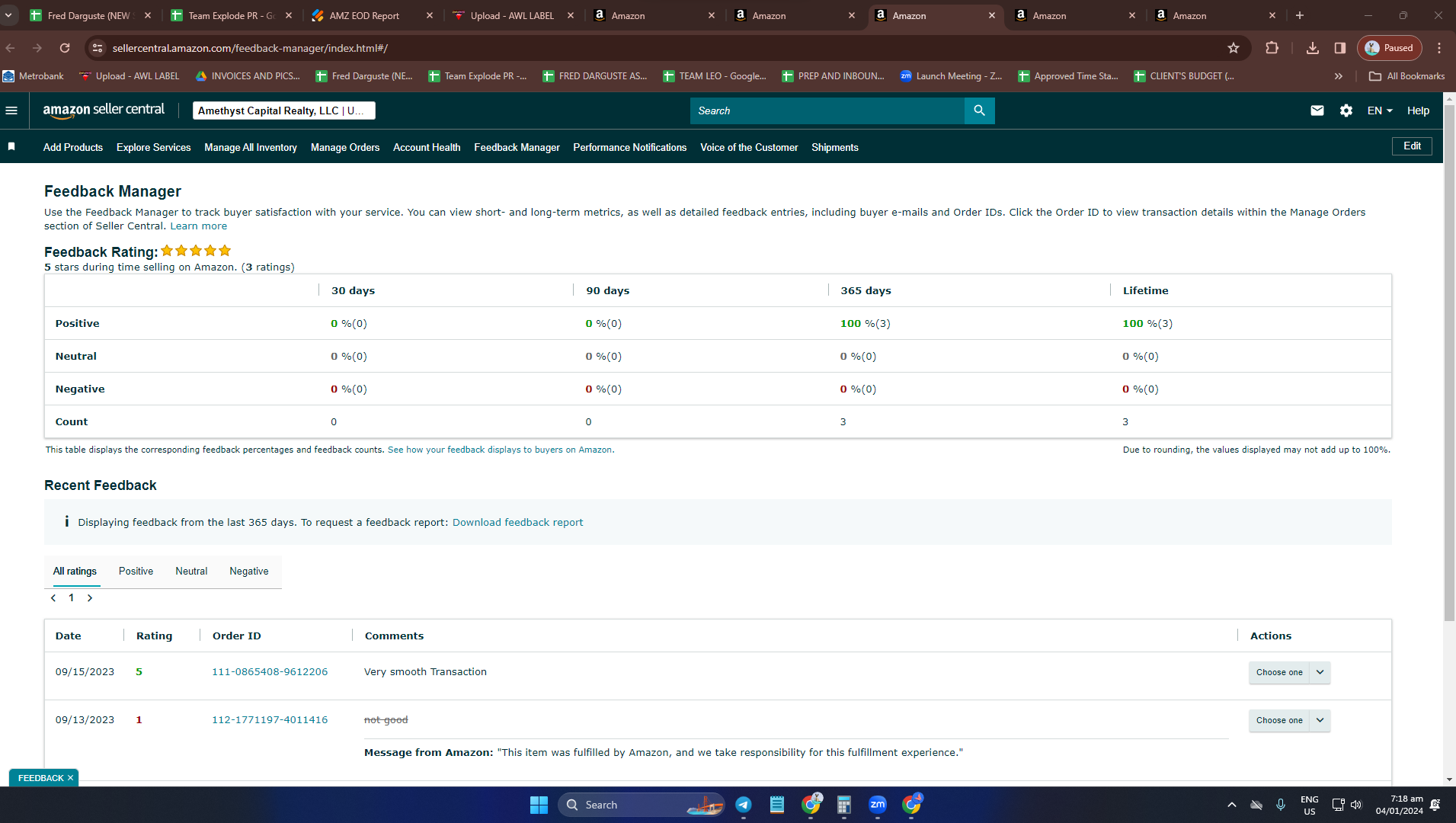Click the Paused profile button
Image resolution: width=1456 pixels, height=823 pixels.
pyautogui.click(x=1389, y=48)
